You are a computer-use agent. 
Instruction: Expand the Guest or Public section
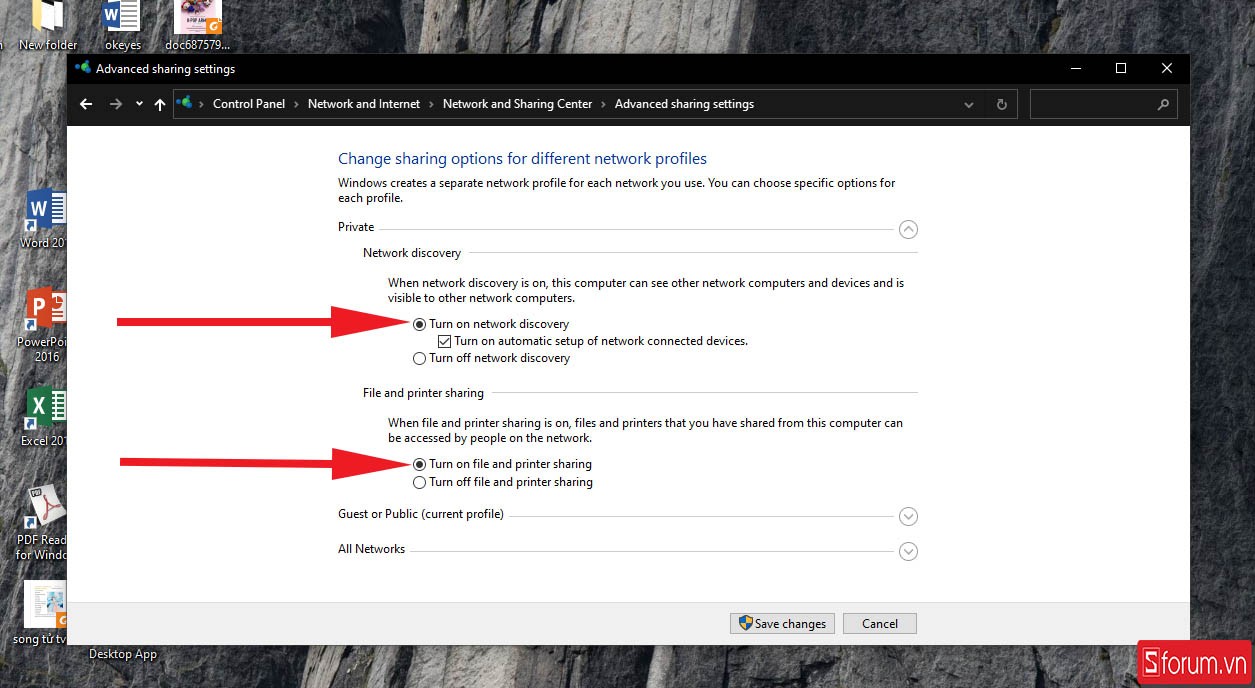point(908,516)
